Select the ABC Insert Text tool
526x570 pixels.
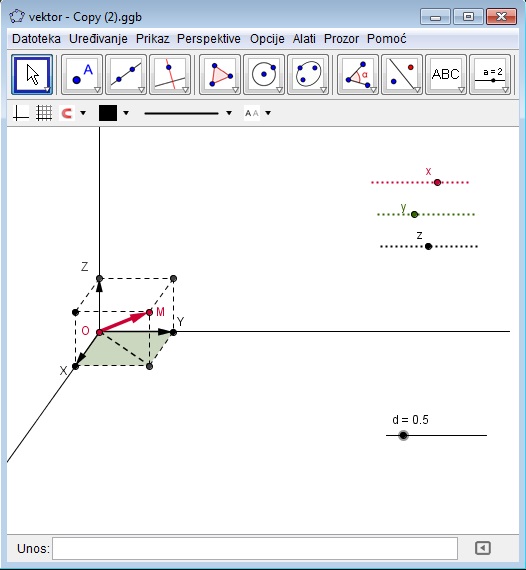(446, 75)
